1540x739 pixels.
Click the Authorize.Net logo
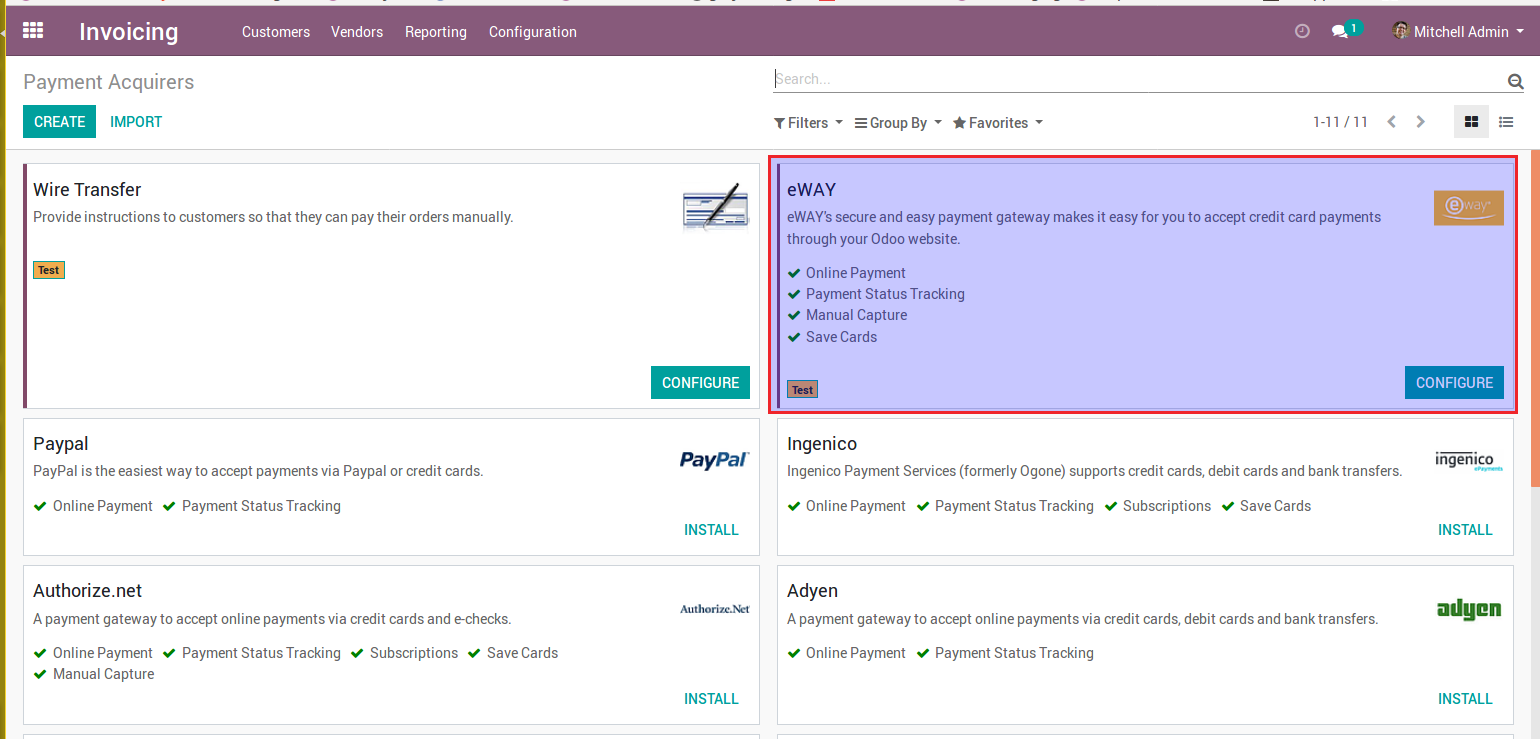tap(715, 608)
